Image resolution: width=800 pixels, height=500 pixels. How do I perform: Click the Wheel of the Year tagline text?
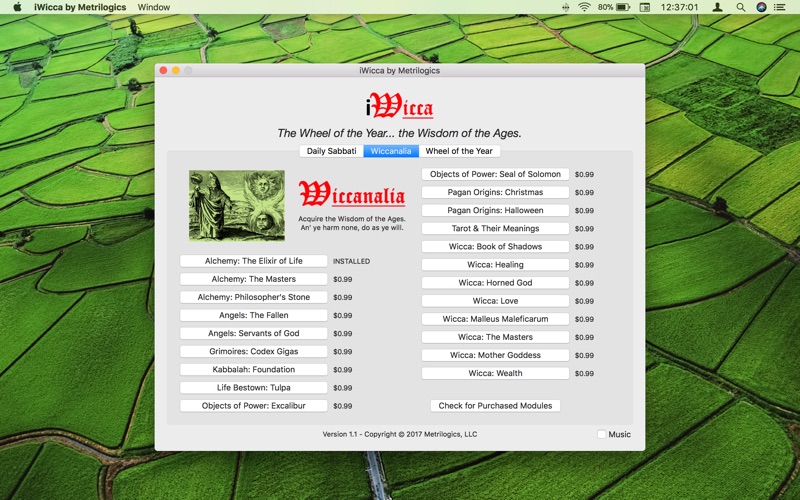coord(399,133)
